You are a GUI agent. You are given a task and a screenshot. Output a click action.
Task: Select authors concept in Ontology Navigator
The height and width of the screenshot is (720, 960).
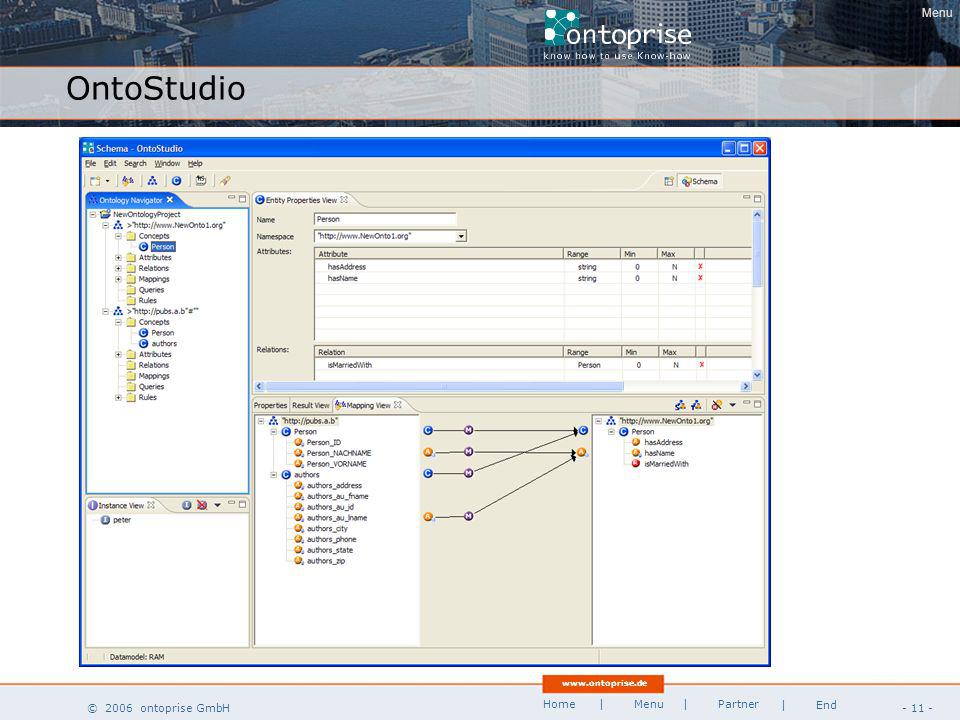[x=164, y=343]
